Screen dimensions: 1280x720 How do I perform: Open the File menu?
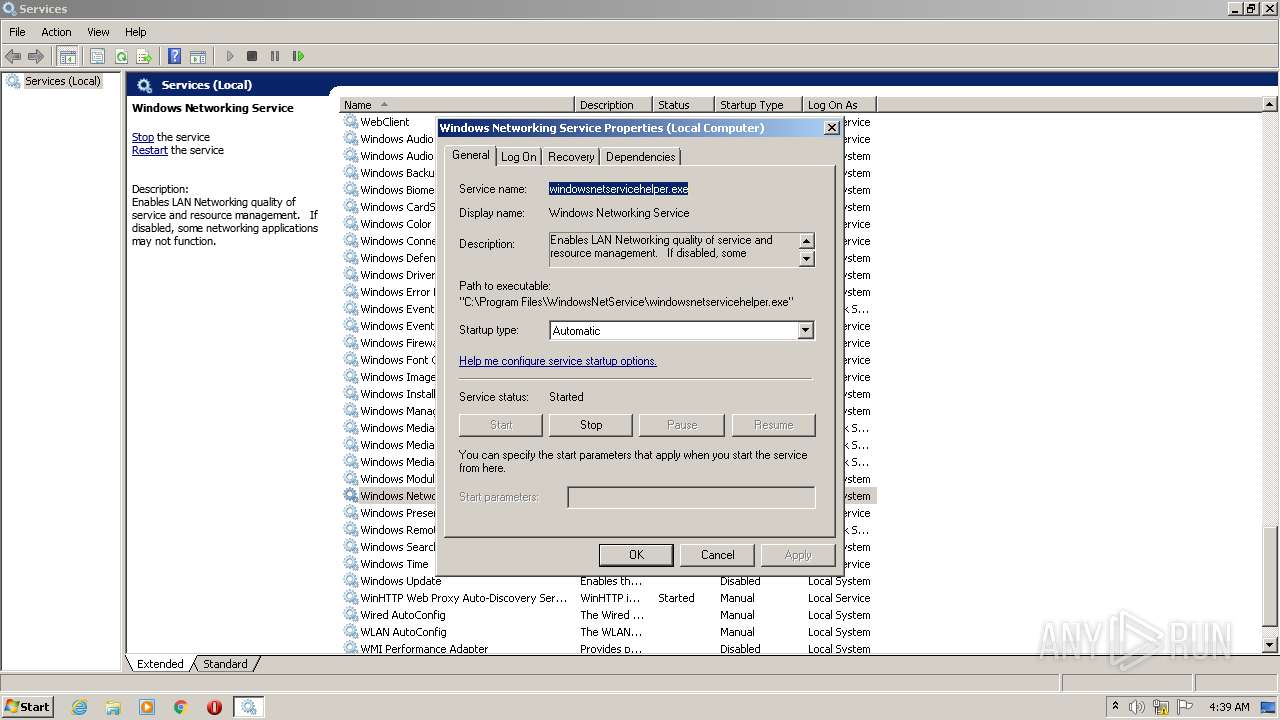pyautogui.click(x=17, y=32)
